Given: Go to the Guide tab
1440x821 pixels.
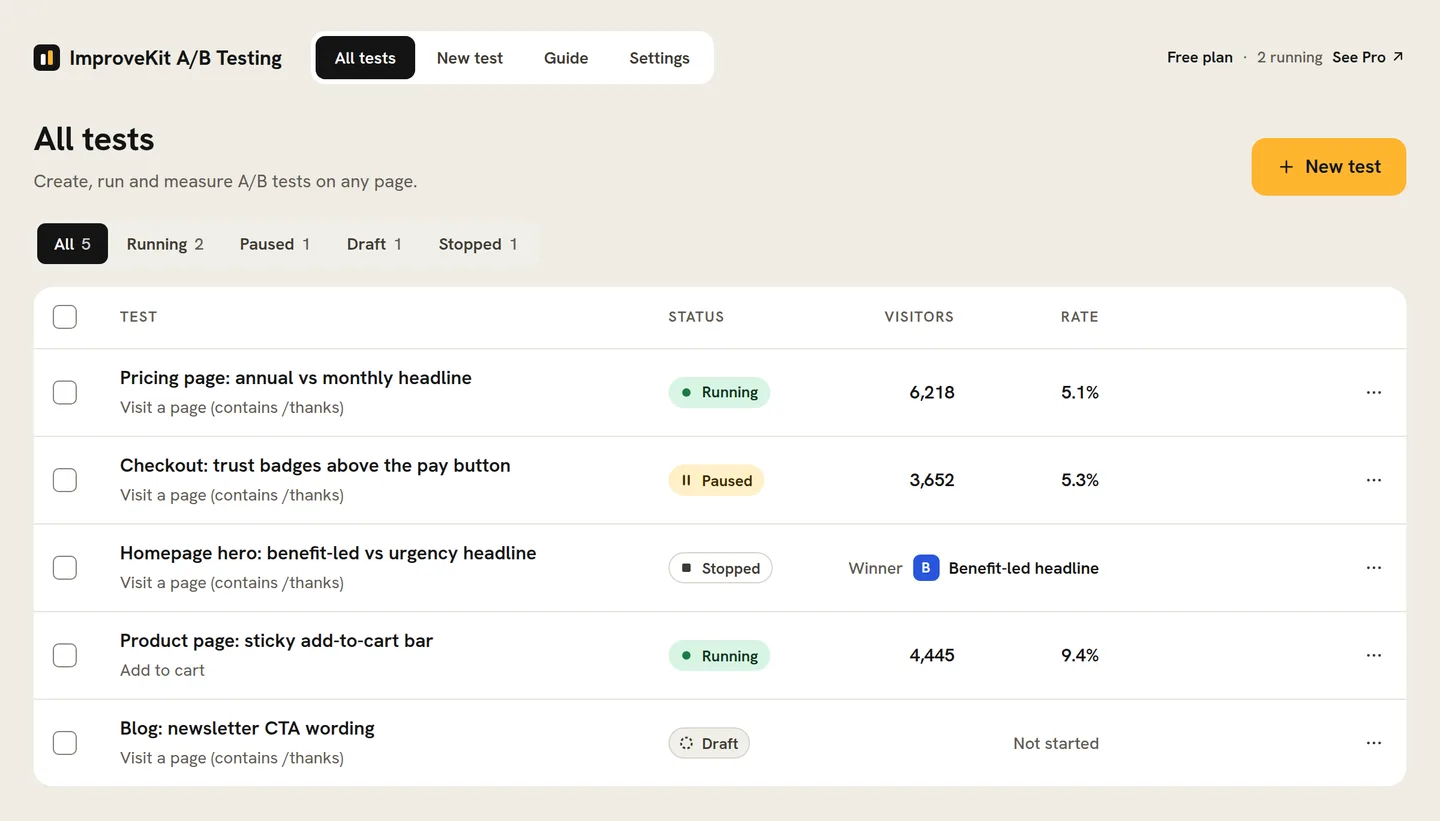Looking at the screenshot, I should click(x=566, y=58).
